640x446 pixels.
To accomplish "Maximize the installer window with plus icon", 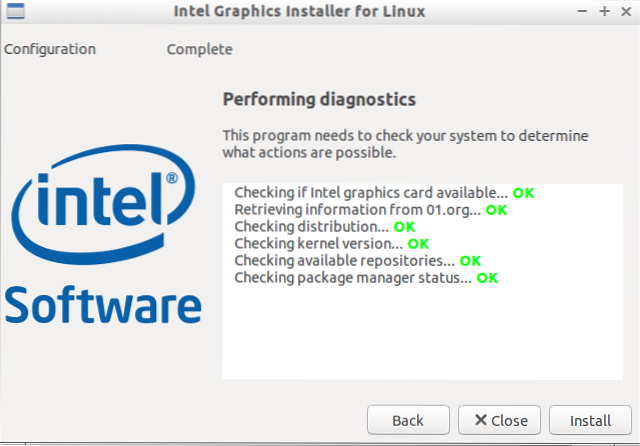I will pos(604,11).
